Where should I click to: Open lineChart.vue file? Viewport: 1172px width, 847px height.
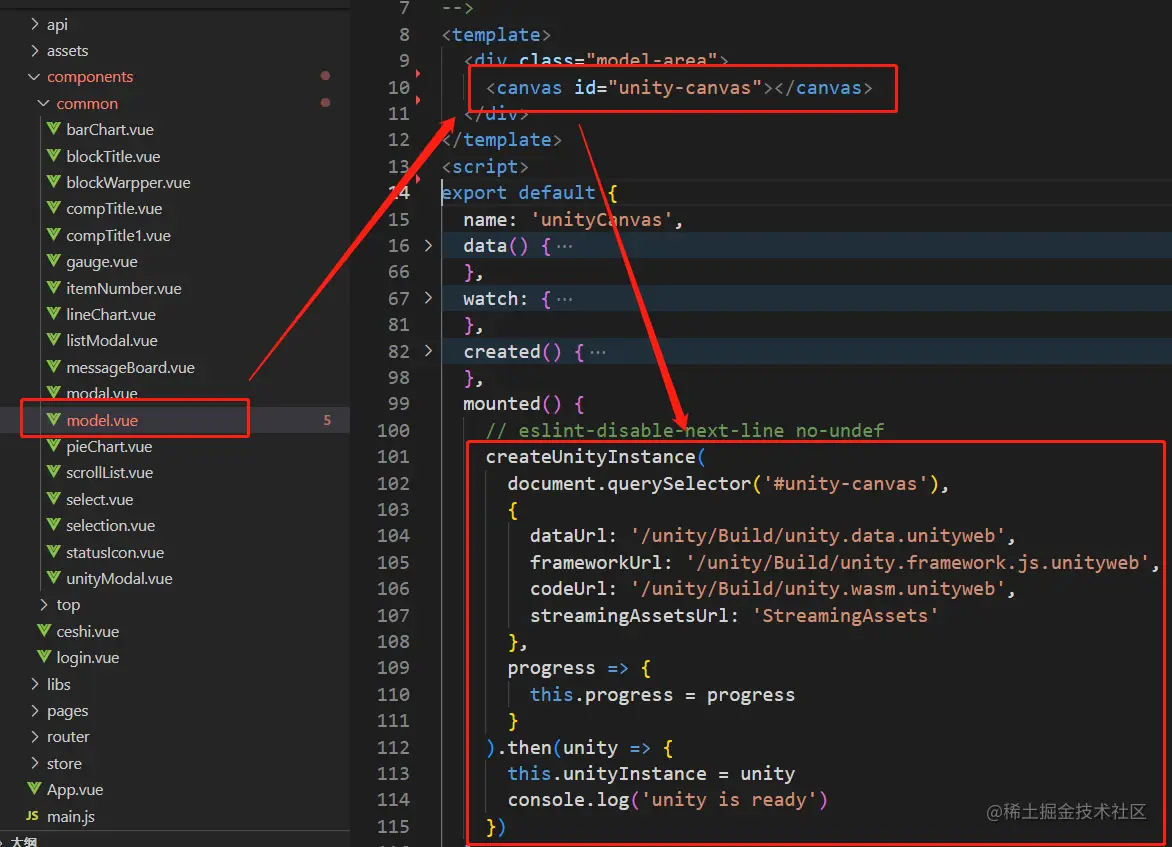click(111, 315)
